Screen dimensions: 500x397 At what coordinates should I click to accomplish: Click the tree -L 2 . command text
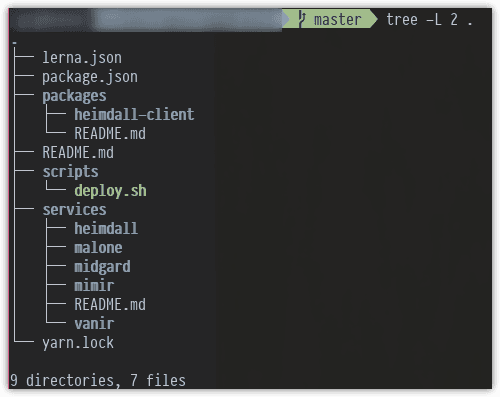429,19
